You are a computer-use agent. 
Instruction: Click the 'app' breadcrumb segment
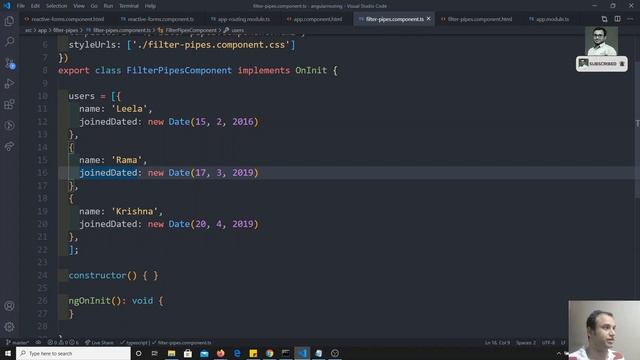[x=42, y=30]
